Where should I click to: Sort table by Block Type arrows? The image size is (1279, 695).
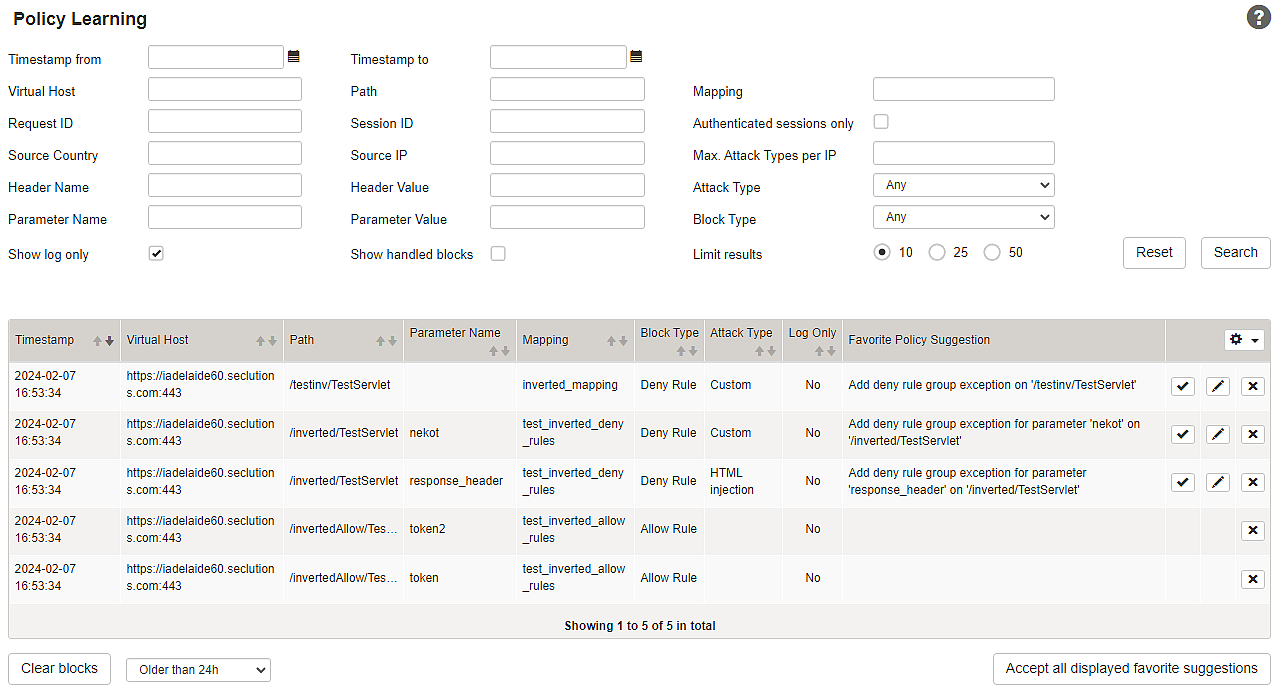(x=687, y=351)
